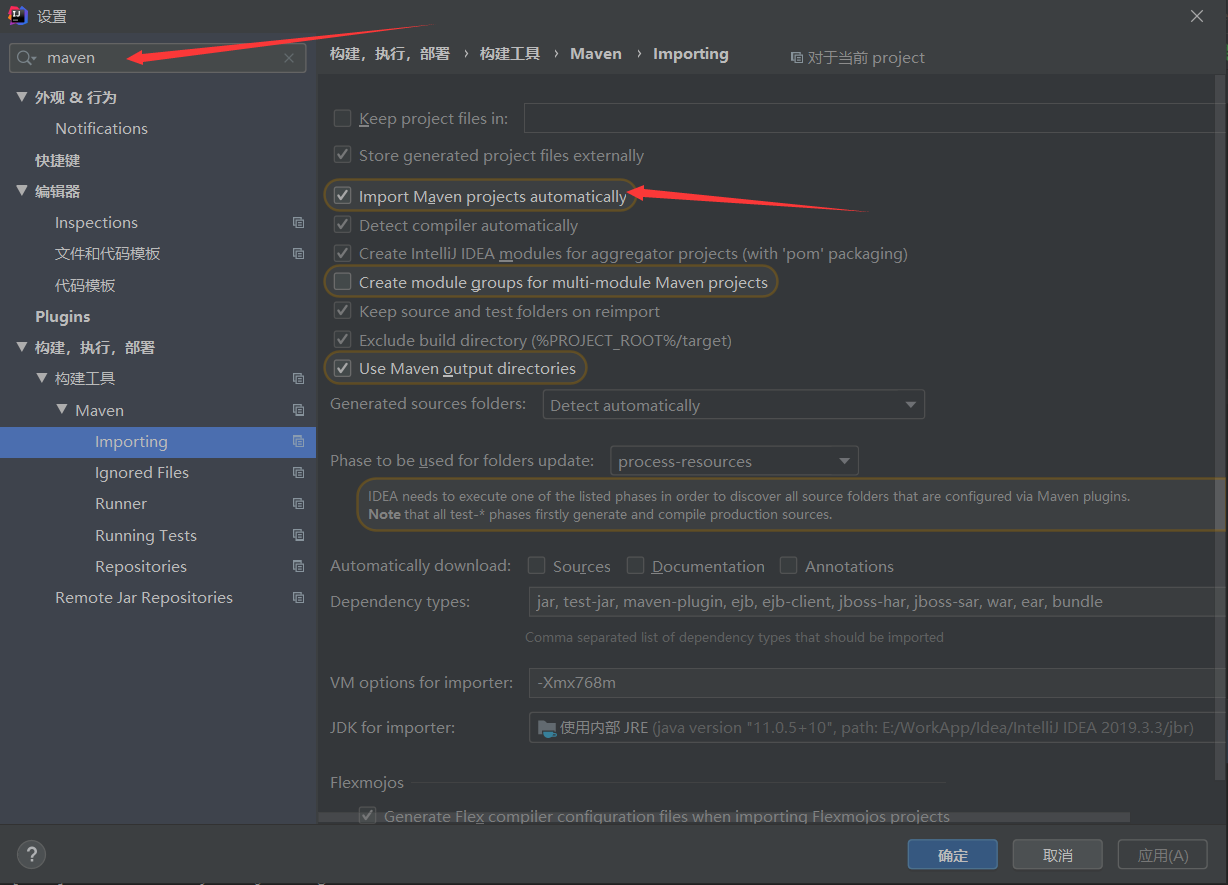Image resolution: width=1228 pixels, height=885 pixels.
Task: Enable automatic download of Sources
Action: [x=536, y=566]
